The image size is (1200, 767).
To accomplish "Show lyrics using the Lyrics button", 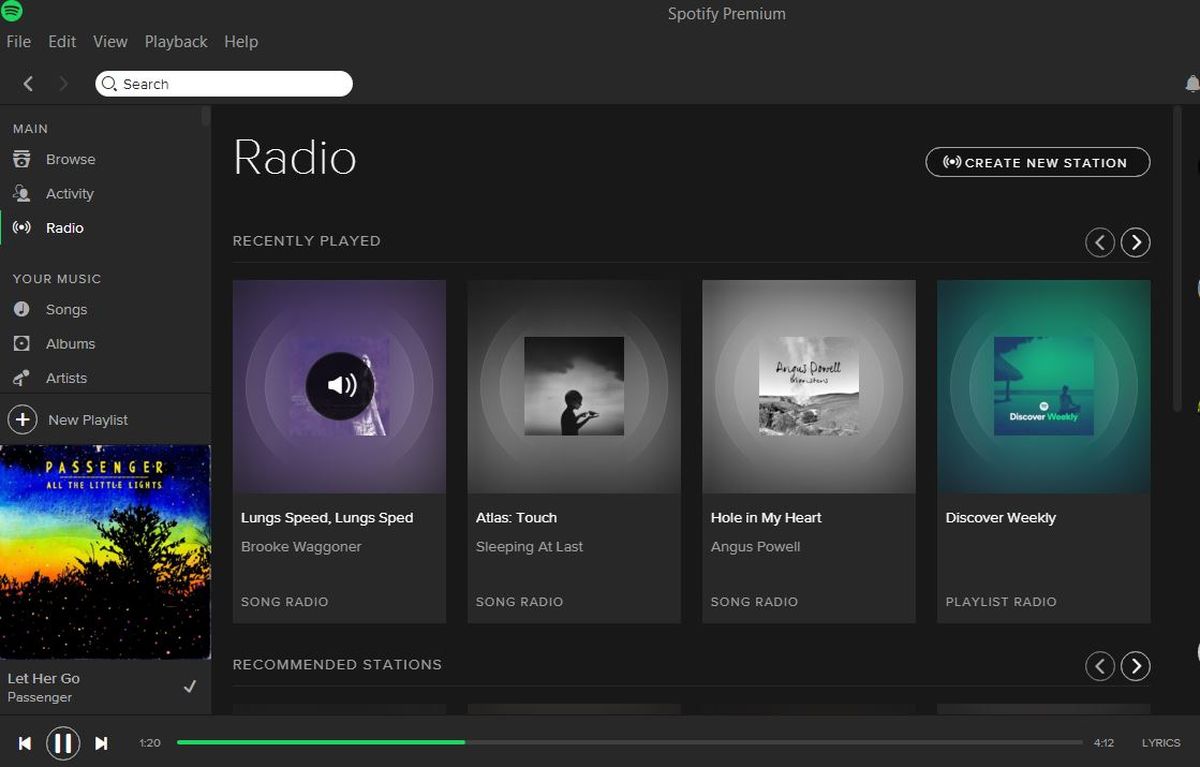I will [1161, 743].
